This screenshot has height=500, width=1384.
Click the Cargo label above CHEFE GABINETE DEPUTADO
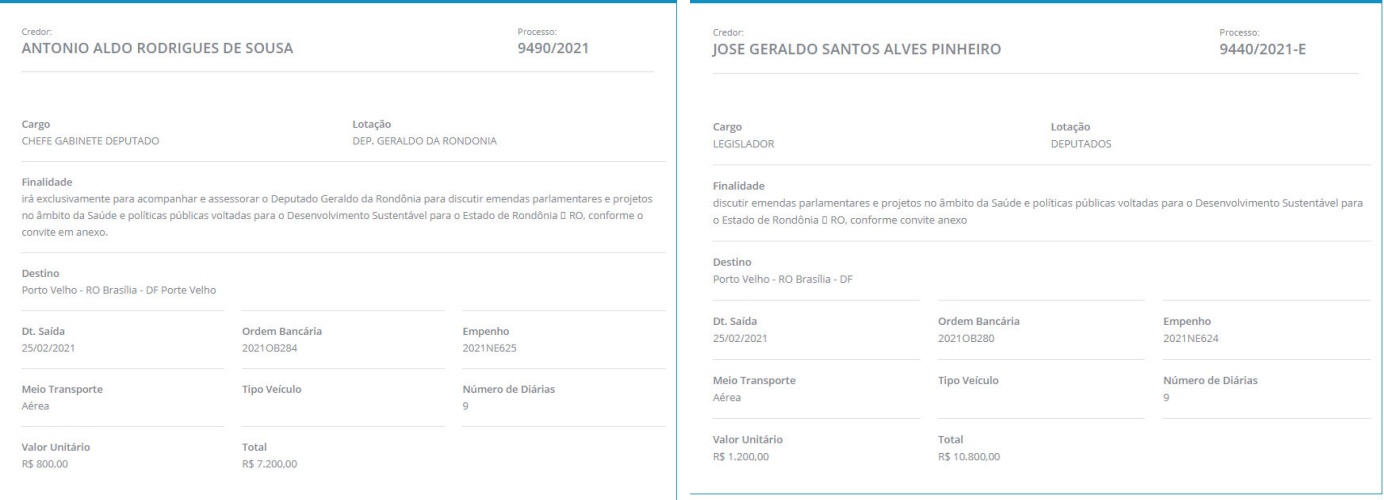pos(36,124)
